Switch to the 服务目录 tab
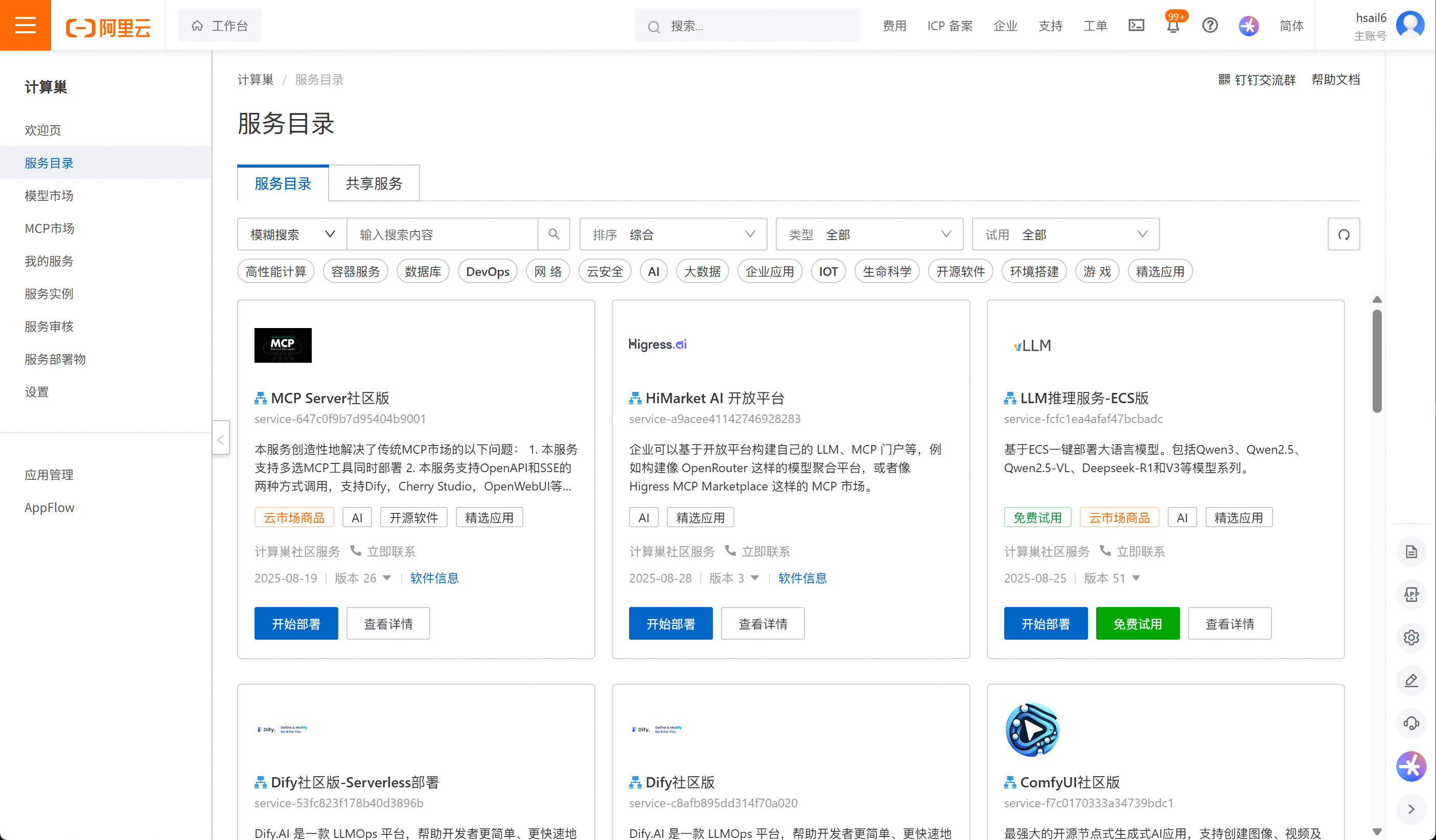Image resolution: width=1436 pixels, height=840 pixels. [283, 183]
